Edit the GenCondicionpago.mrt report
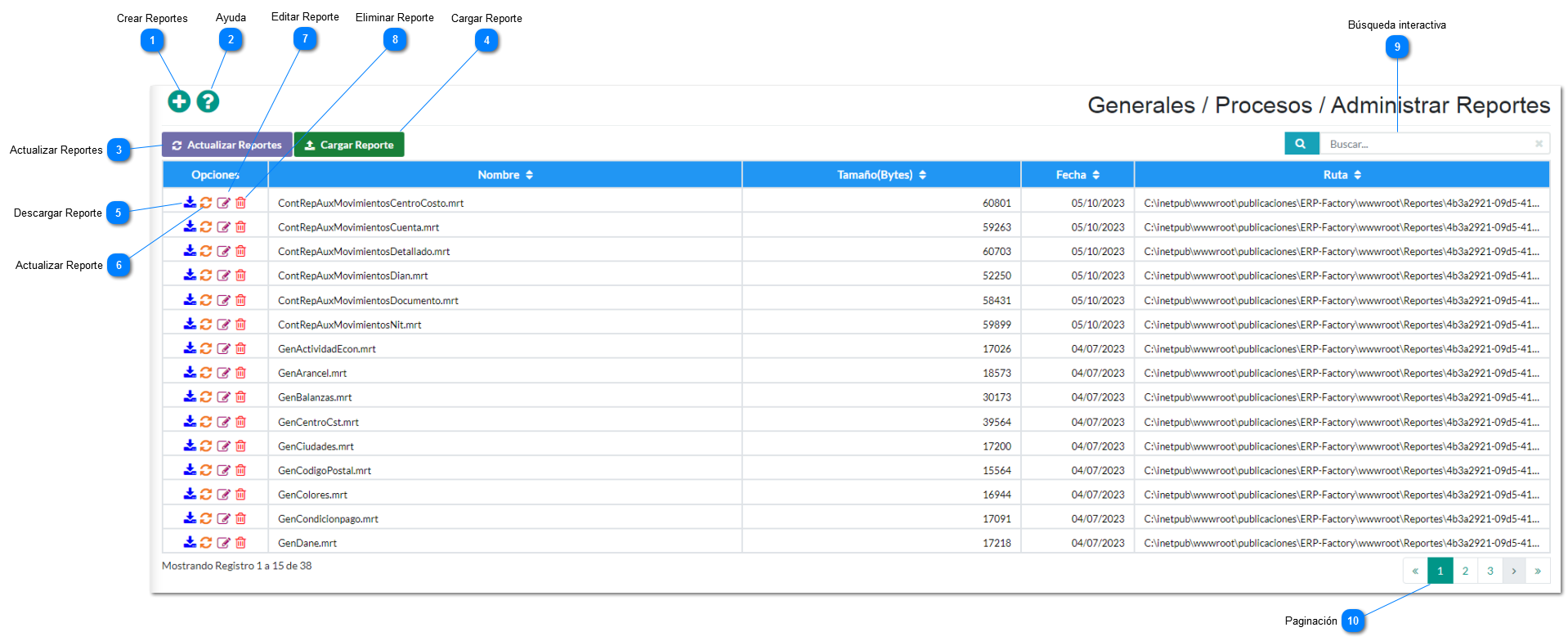 [x=223, y=518]
